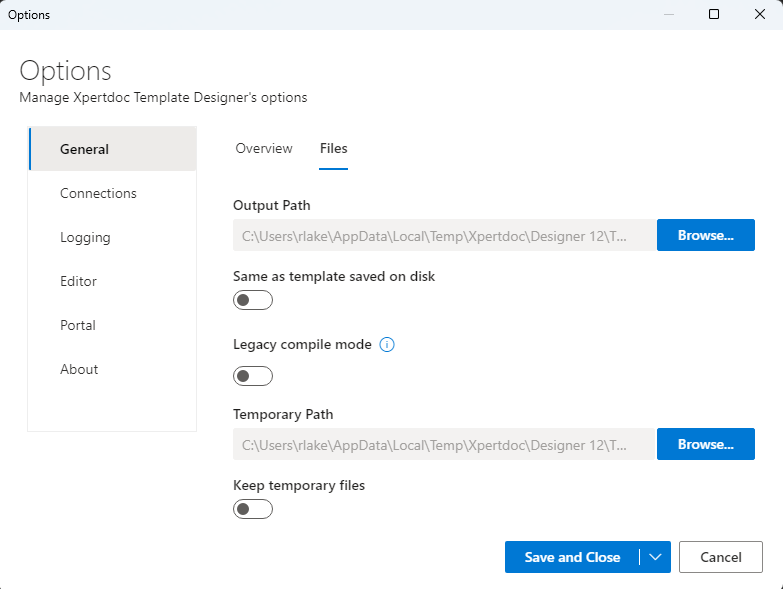Click the Options page heading

pyautogui.click(x=65, y=71)
